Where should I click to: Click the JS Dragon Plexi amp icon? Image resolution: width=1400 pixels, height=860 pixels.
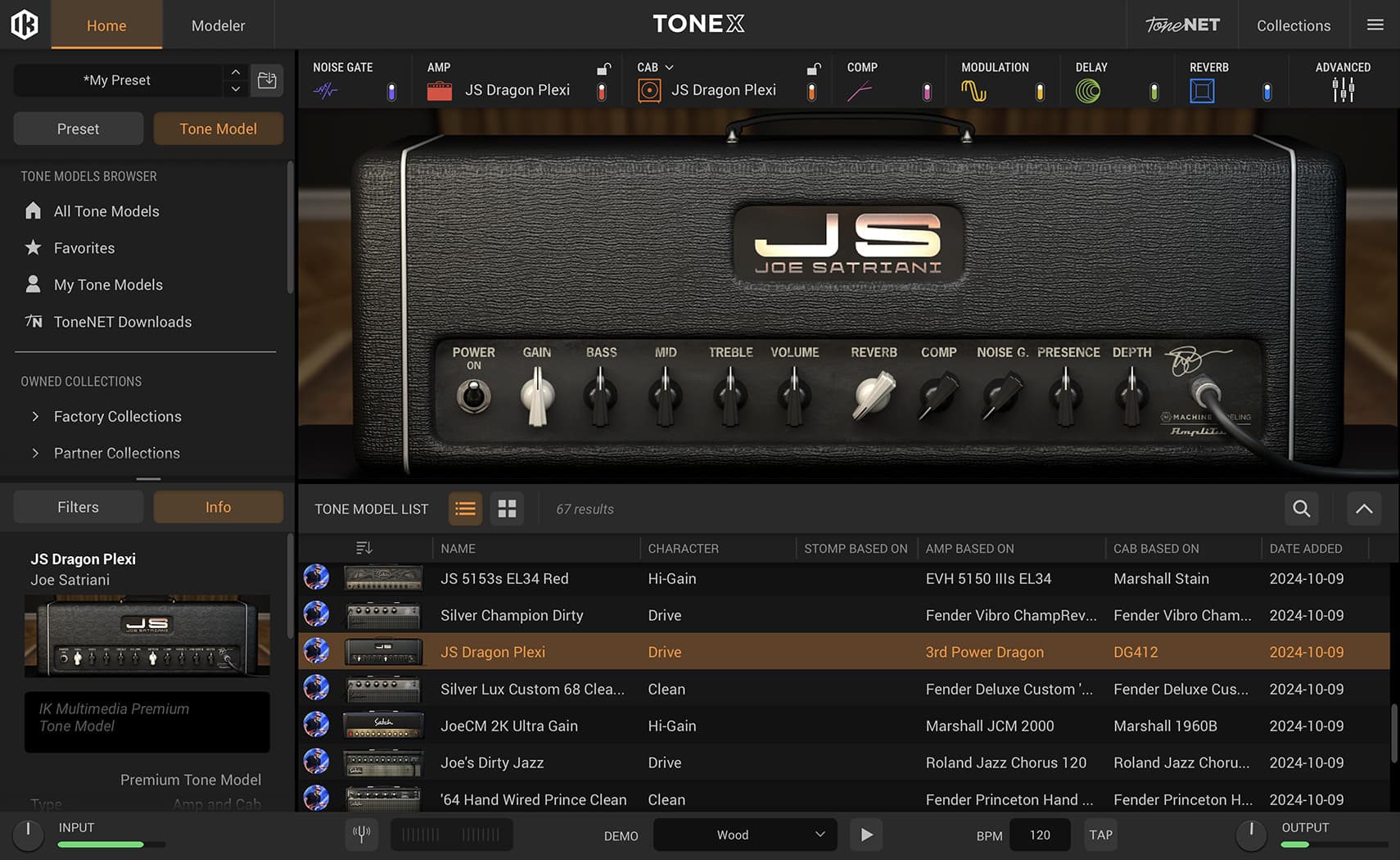[440, 90]
